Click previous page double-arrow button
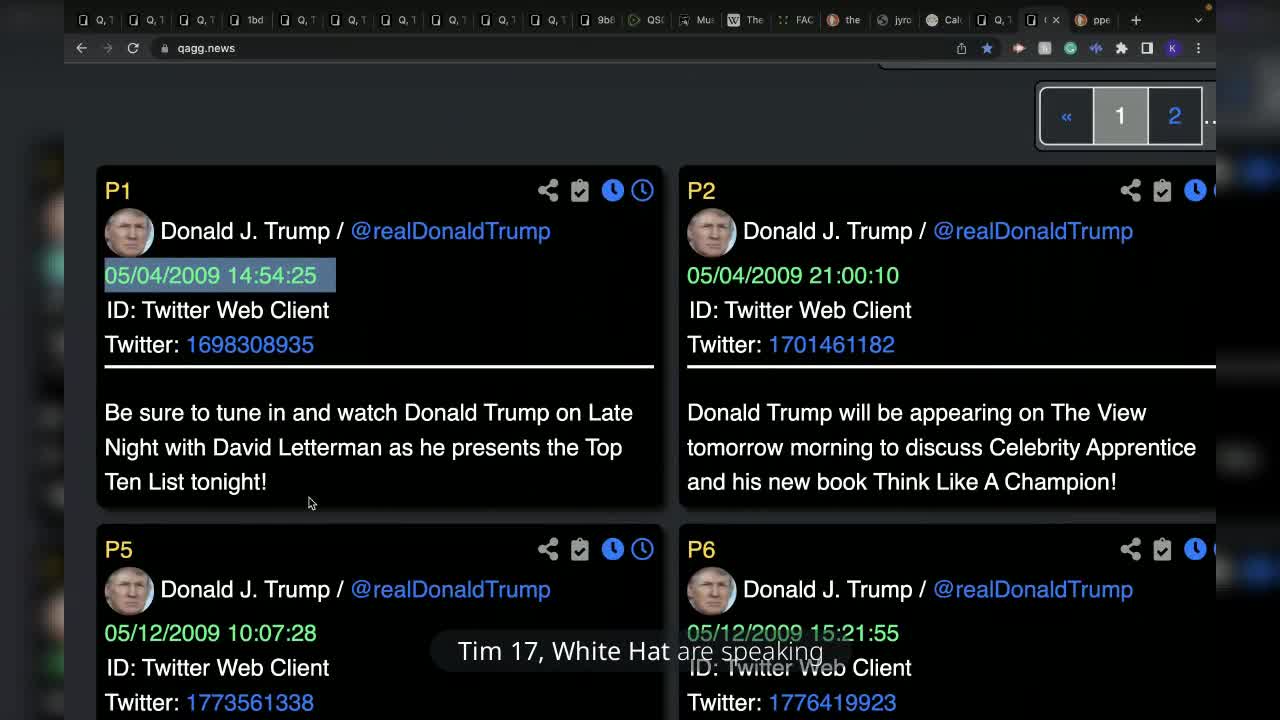This screenshot has width=1280, height=720. coord(1066,116)
